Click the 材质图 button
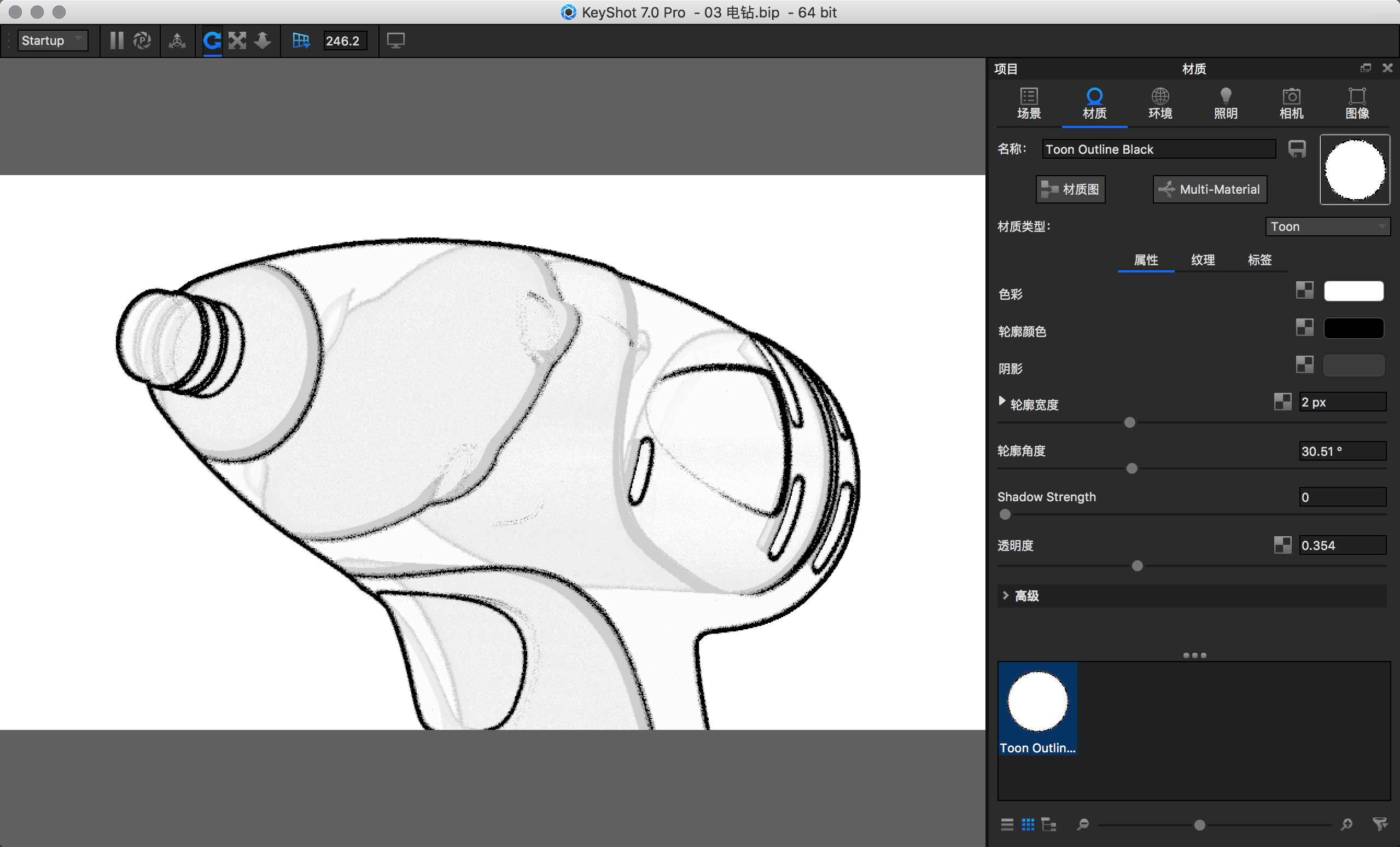The width and height of the screenshot is (1400, 847). [x=1070, y=189]
